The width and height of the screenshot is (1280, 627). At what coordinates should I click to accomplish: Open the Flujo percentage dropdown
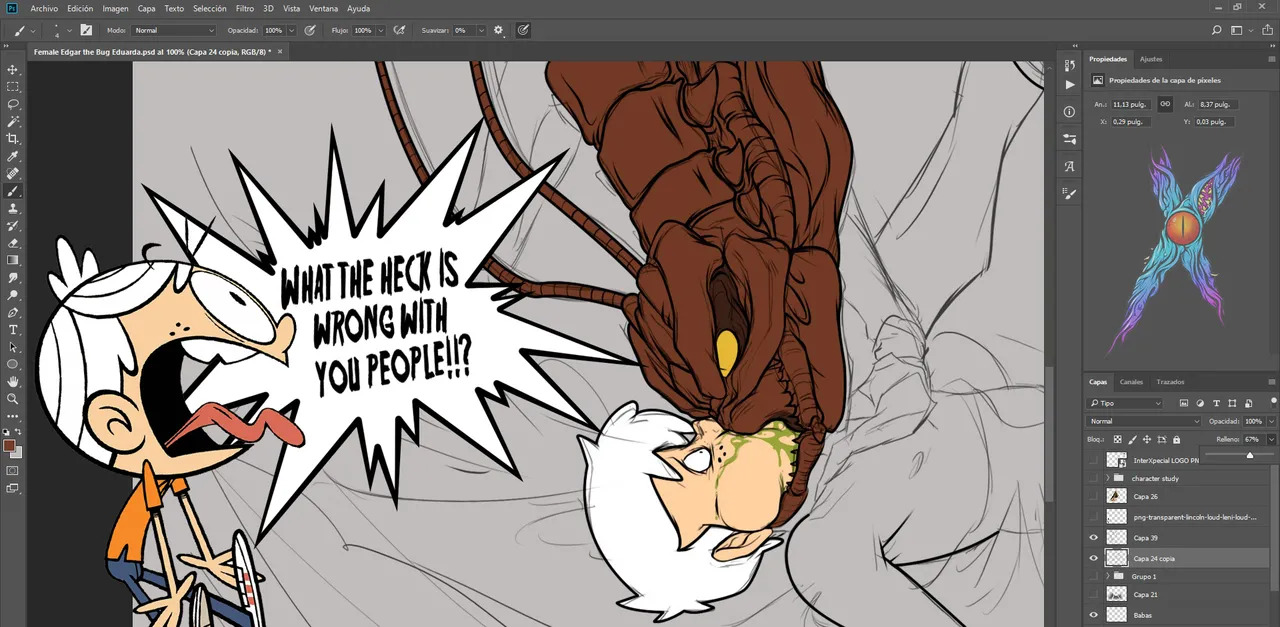point(381,31)
